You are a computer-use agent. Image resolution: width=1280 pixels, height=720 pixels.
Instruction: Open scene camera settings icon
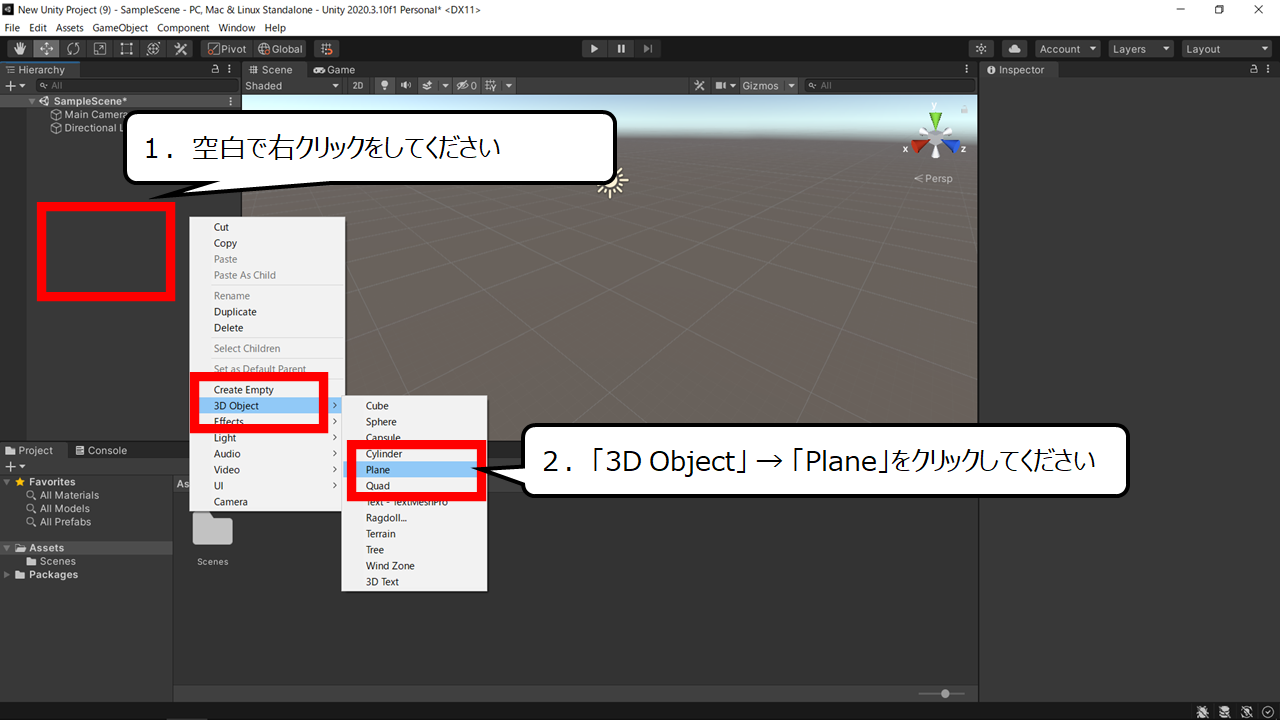pos(720,86)
